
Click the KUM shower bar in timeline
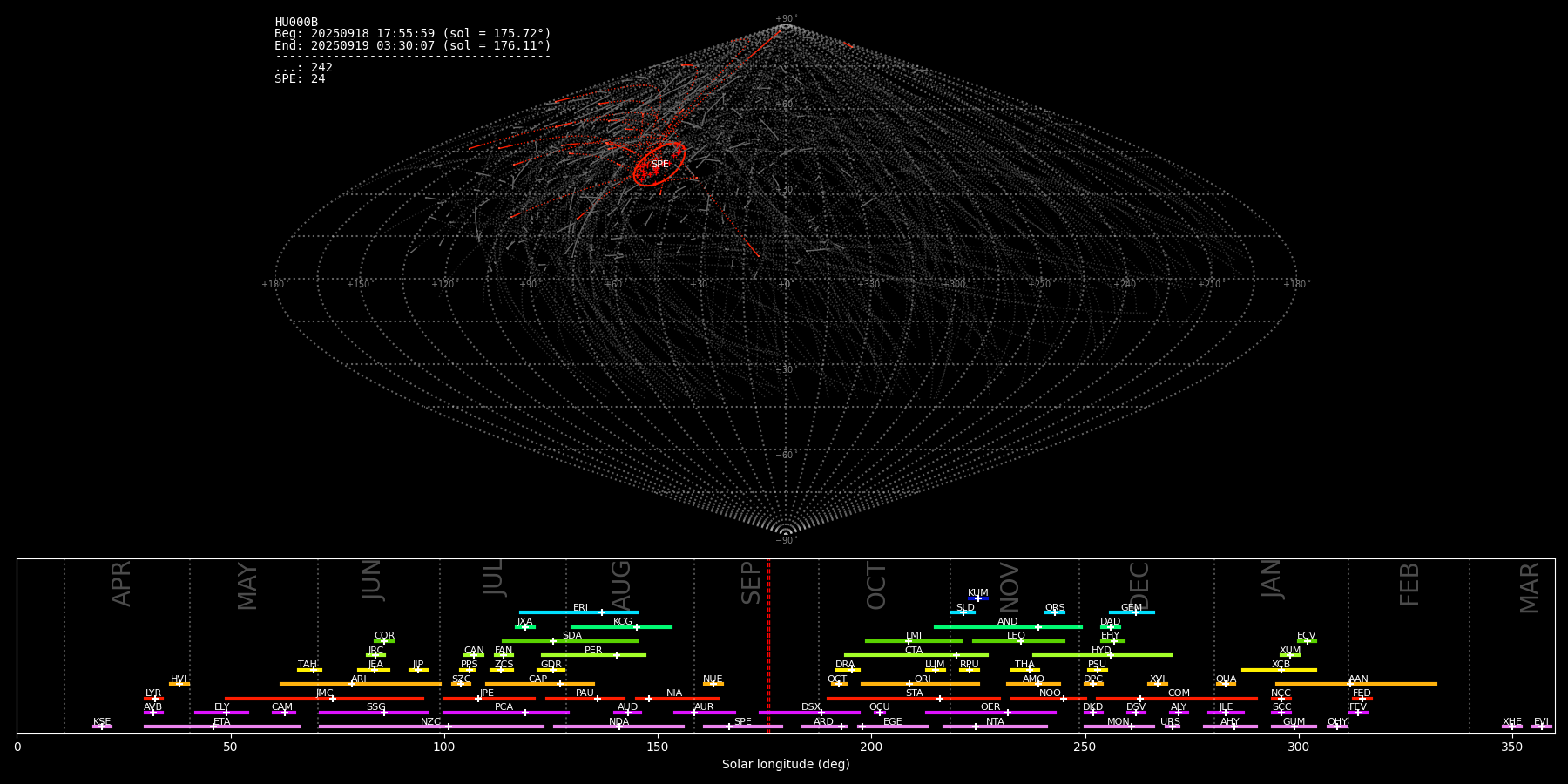point(978,598)
